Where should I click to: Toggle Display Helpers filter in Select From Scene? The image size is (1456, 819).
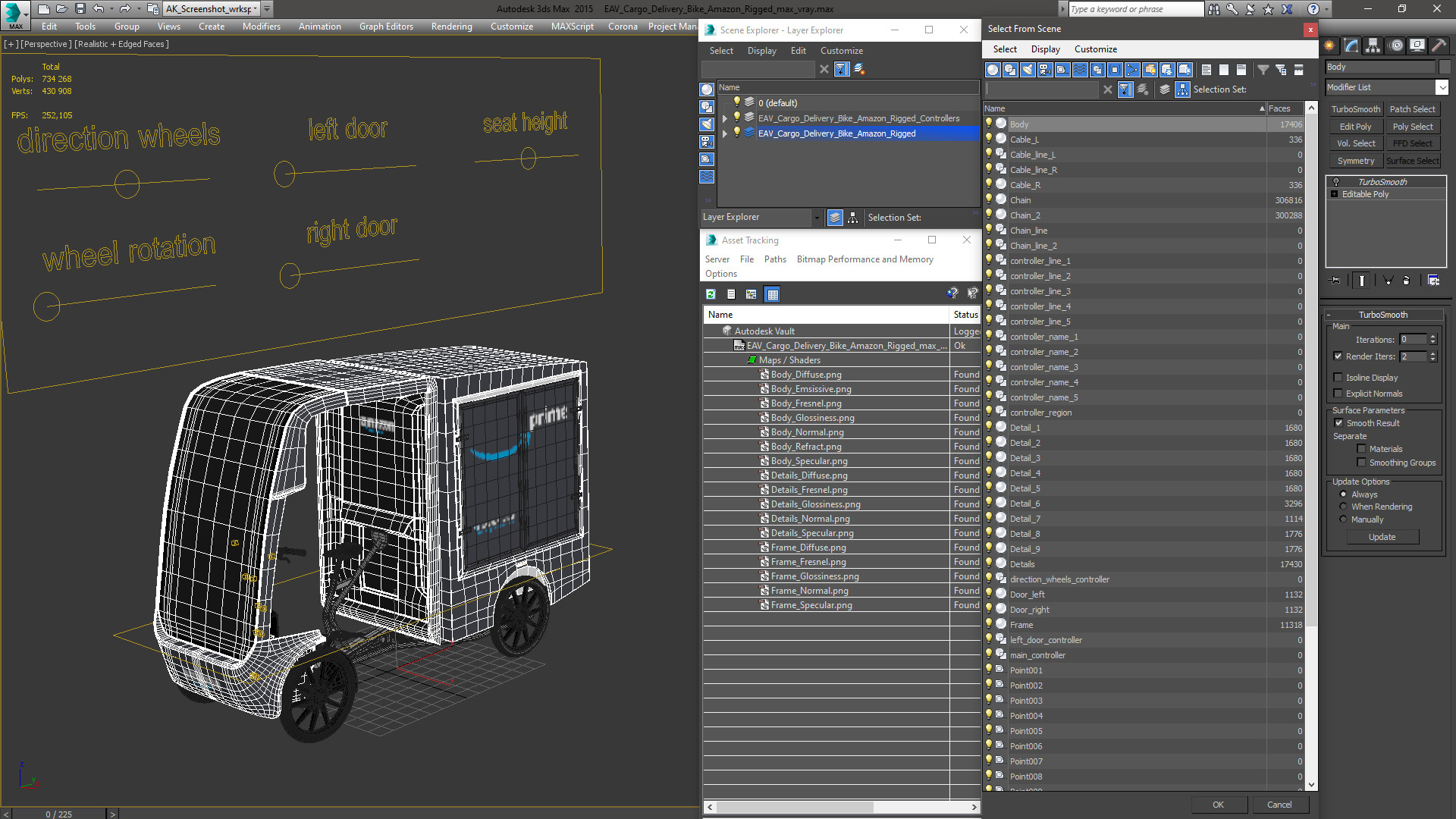click(1062, 70)
